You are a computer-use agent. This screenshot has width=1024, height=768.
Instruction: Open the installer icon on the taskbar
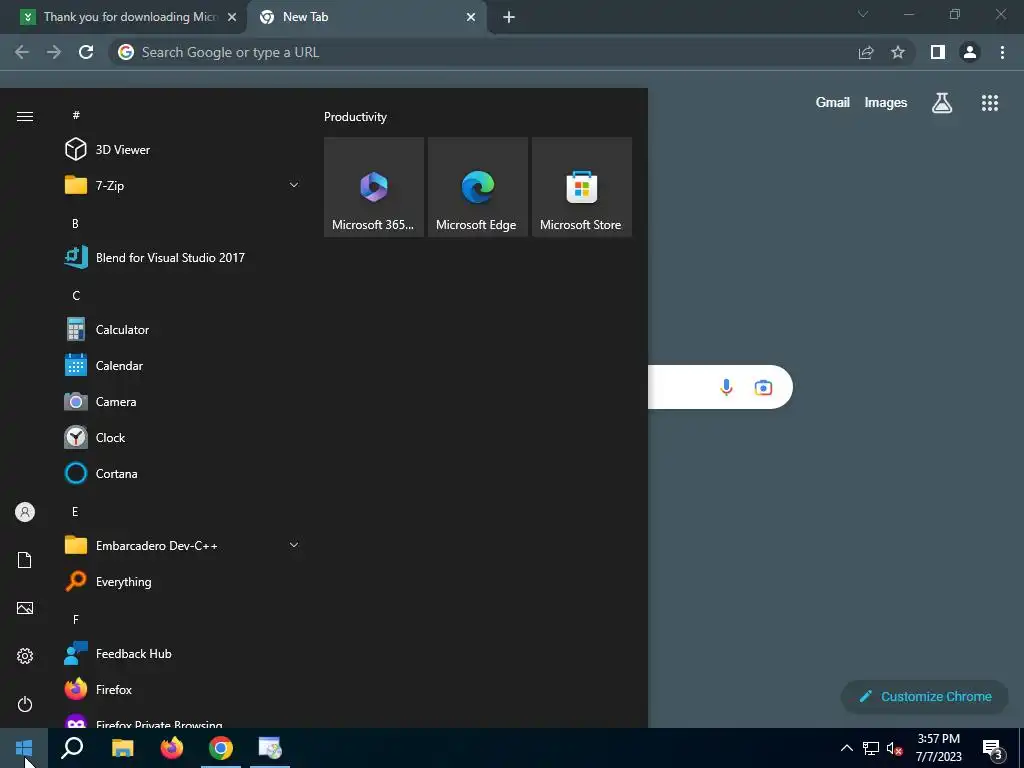270,748
